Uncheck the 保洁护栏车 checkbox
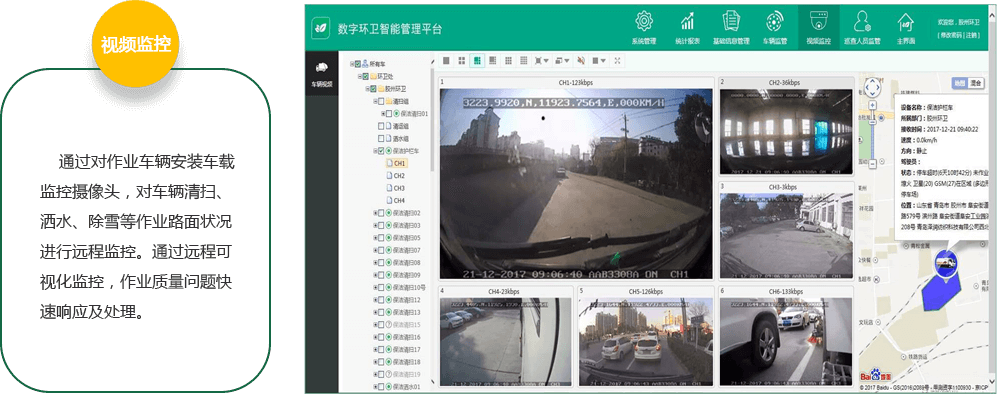The height and width of the screenshot is (394, 997). [x=381, y=151]
